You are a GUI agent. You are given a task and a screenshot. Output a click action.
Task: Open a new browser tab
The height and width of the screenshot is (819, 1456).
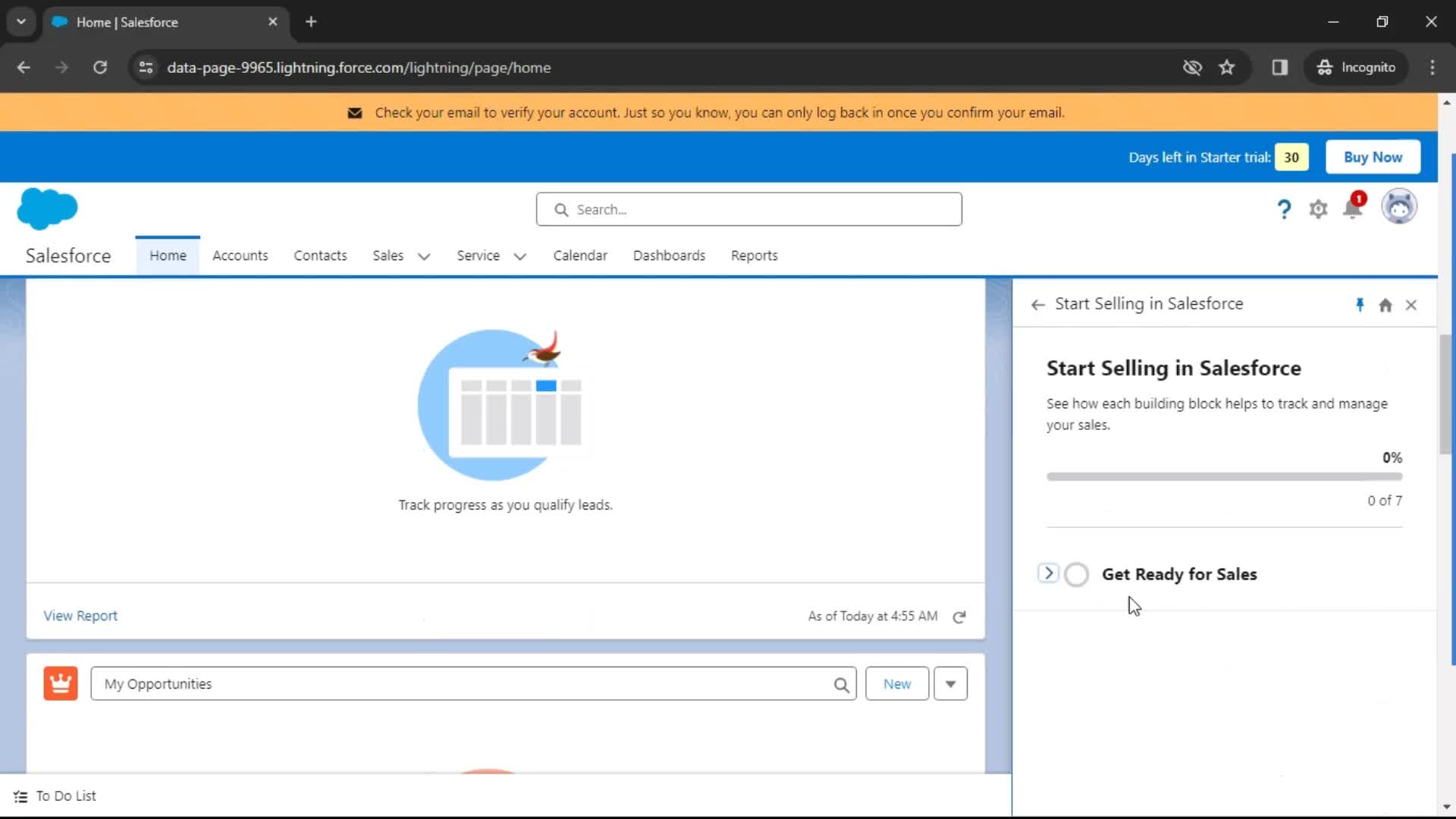tap(311, 22)
